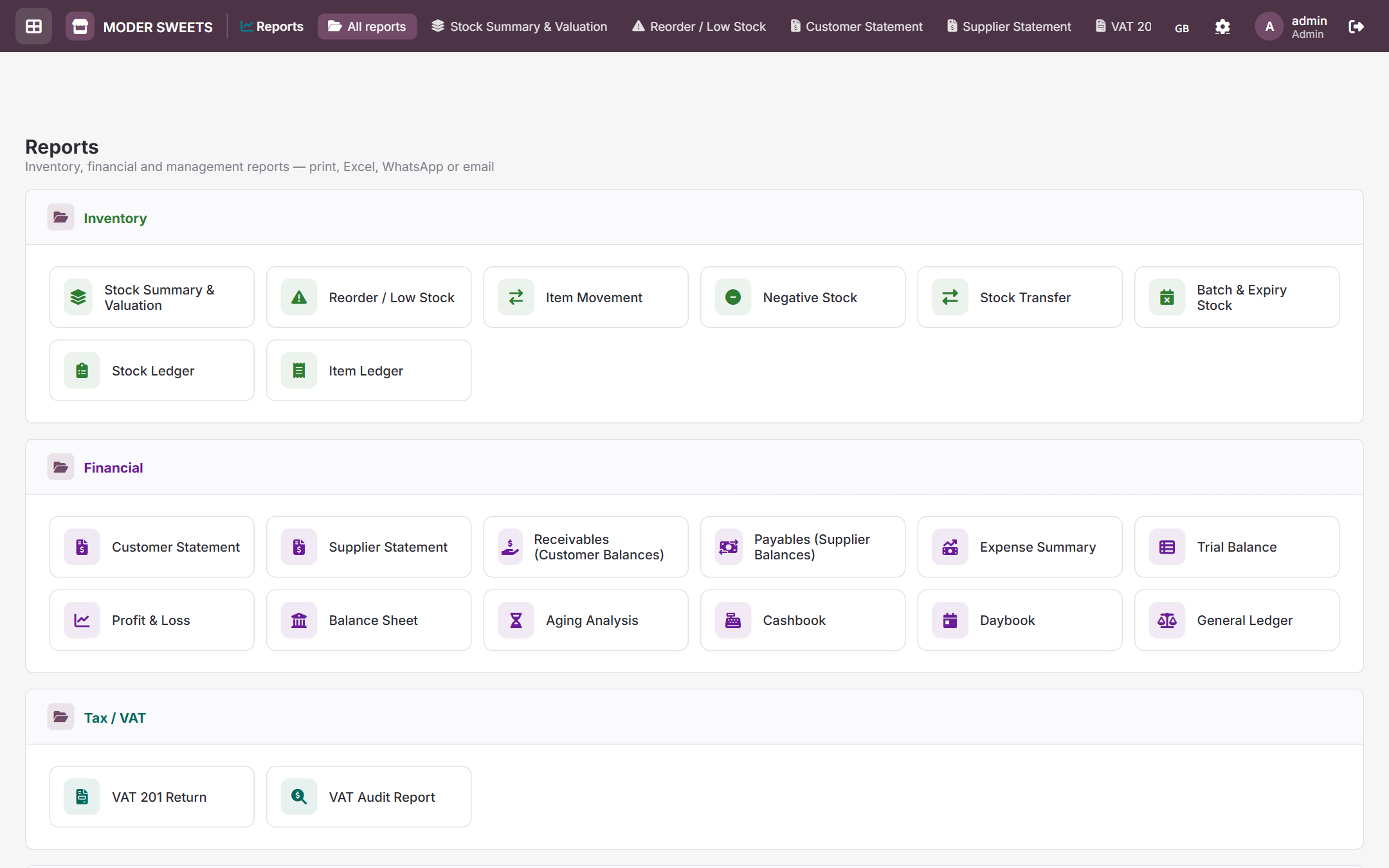
Task: Open the settings gear icon
Action: (1222, 26)
